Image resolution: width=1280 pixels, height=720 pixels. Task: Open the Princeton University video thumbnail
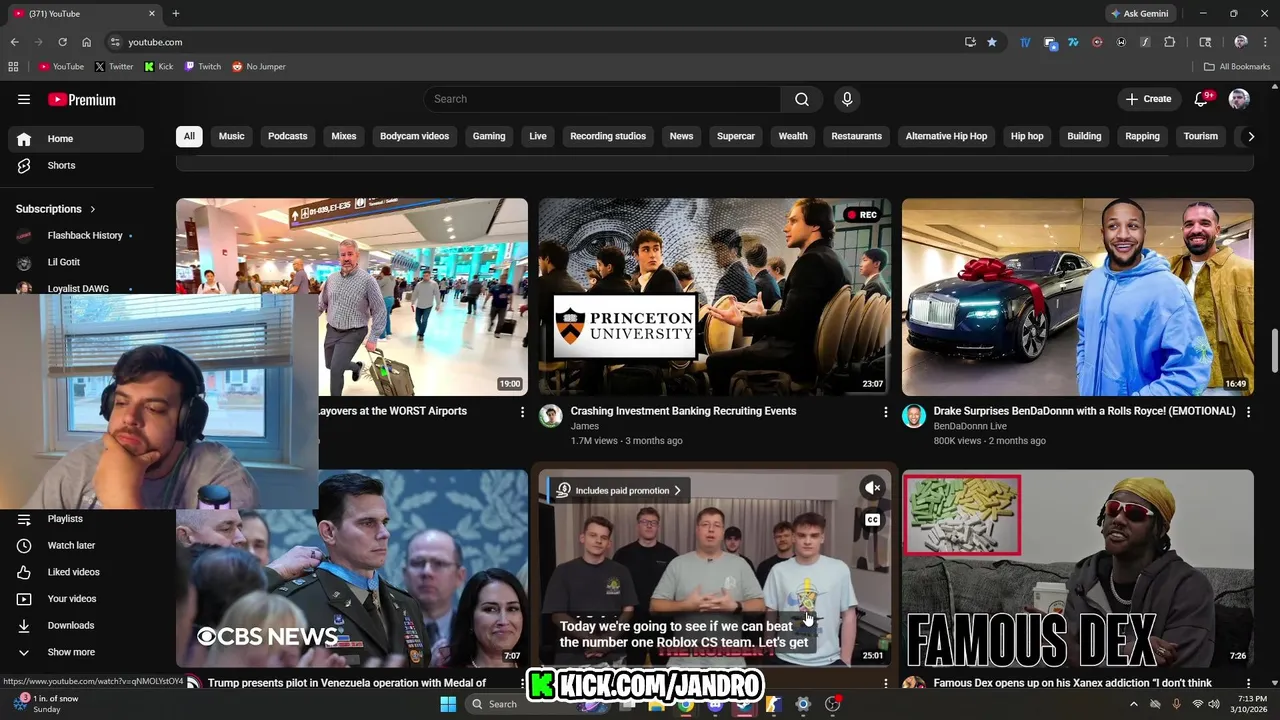pos(715,297)
